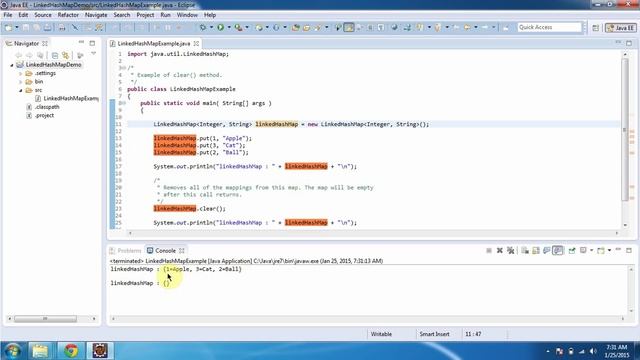Open File Explorer from taskbar
Screen dimensions: 640x360
coord(40,351)
